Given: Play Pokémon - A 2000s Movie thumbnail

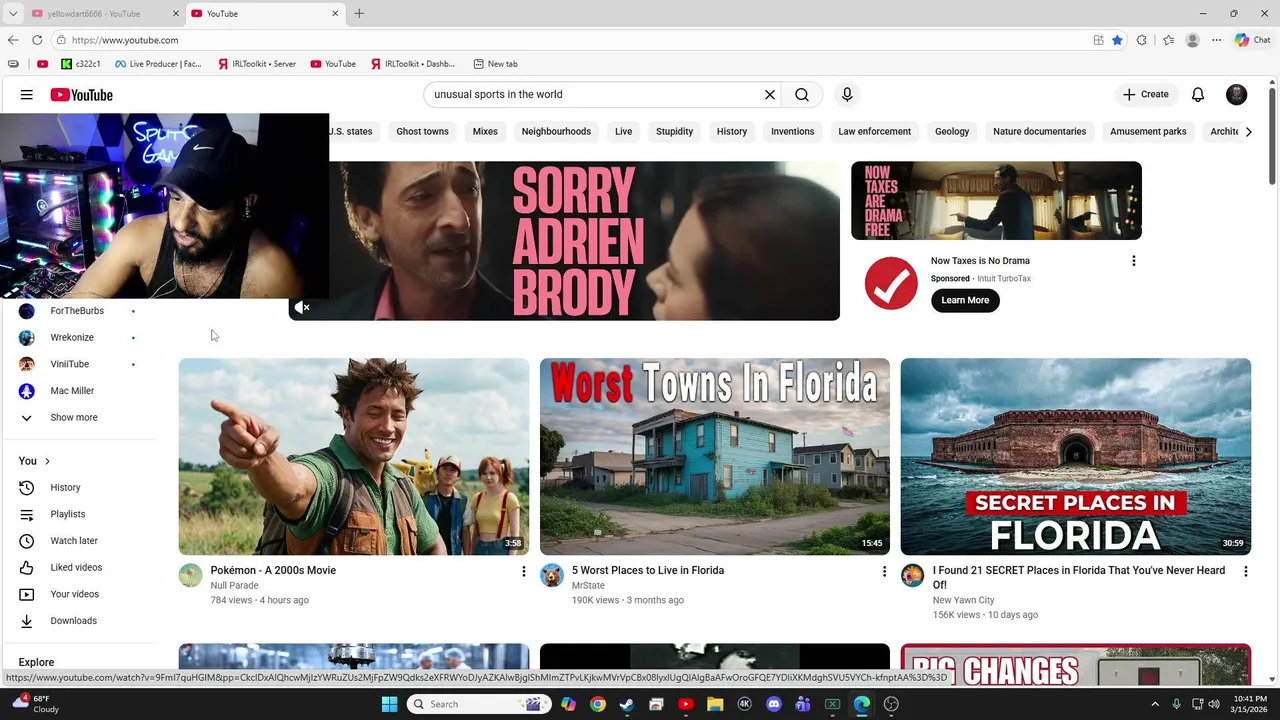Looking at the screenshot, I should click(354, 456).
